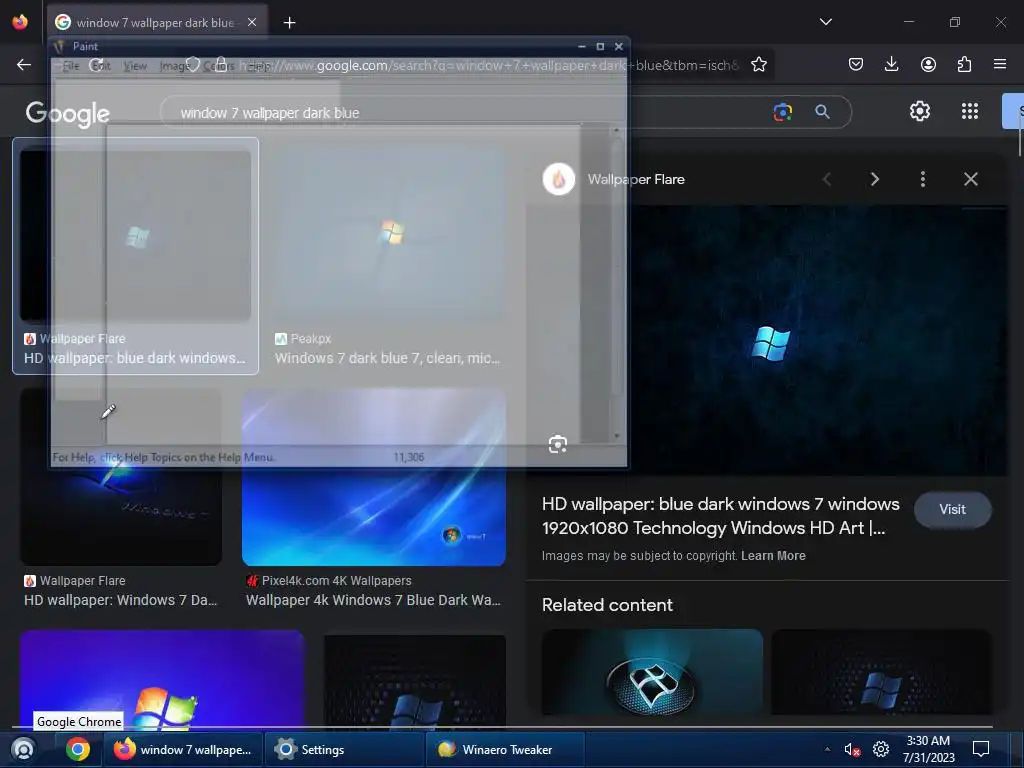Show previous image in preview panel
This screenshot has height=768, width=1024.
(827, 179)
